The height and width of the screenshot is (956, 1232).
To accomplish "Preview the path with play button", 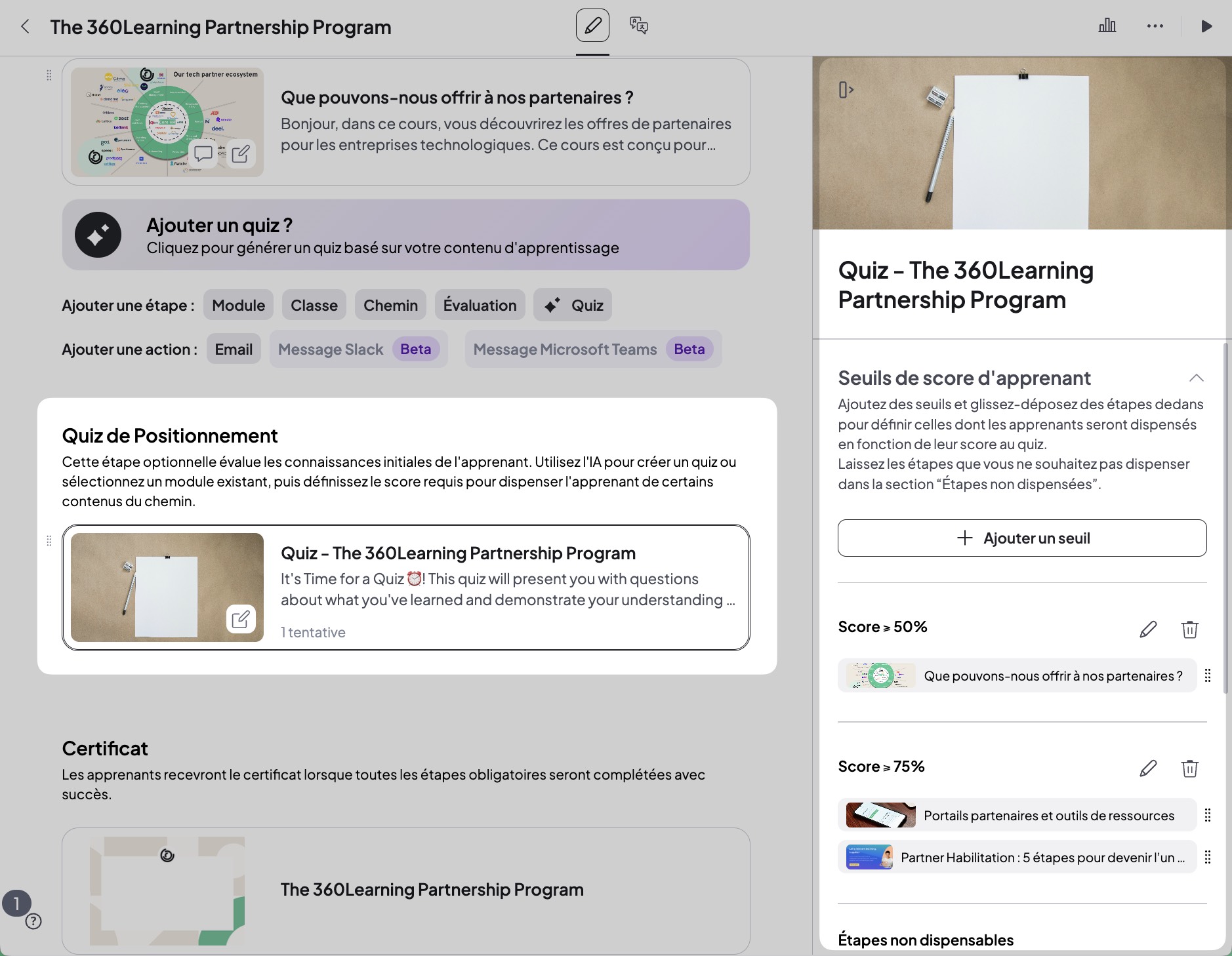I will 1206,26.
